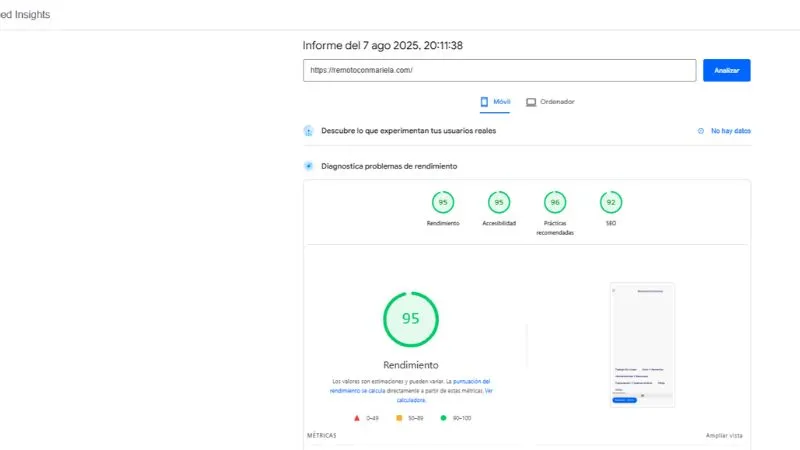The height and width of the screenshot is (450, 800).
Task: Click the laptop icon beside Ordenador
Action: [531, 102]
